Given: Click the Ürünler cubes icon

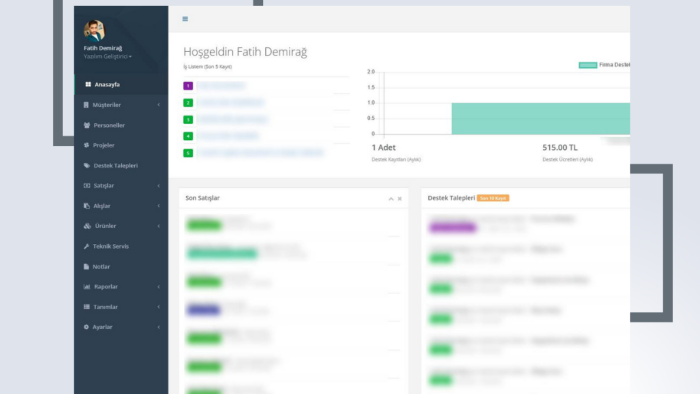Looking at the screenshot, I should [x=87, y=226].
